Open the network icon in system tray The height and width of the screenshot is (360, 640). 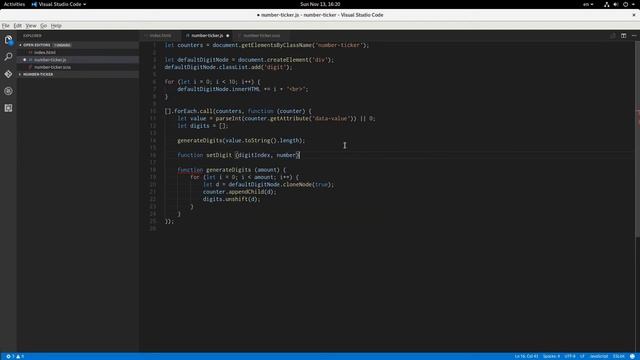click(607, 4)
